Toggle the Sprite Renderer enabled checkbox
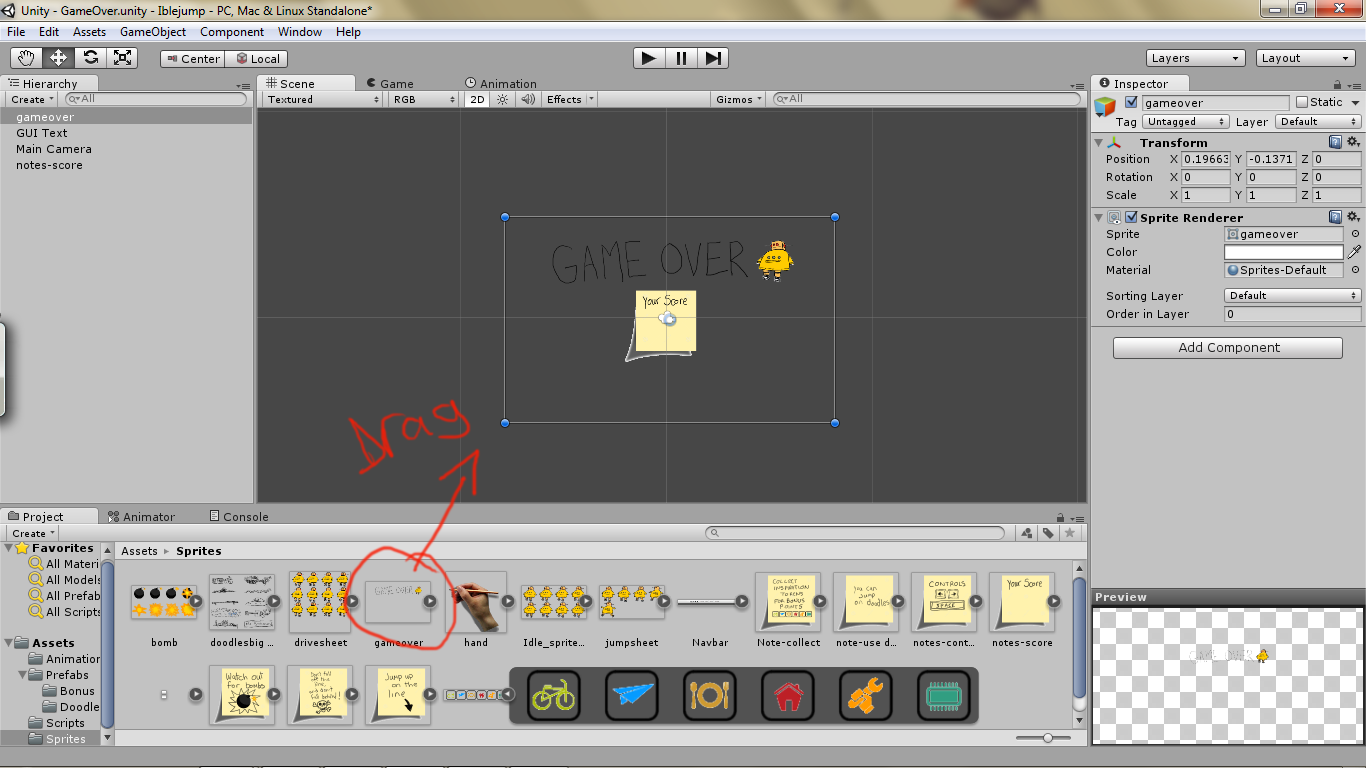Image resolution: width=1366 pixels, height=768 pixels. click(x=1131, y=217)
